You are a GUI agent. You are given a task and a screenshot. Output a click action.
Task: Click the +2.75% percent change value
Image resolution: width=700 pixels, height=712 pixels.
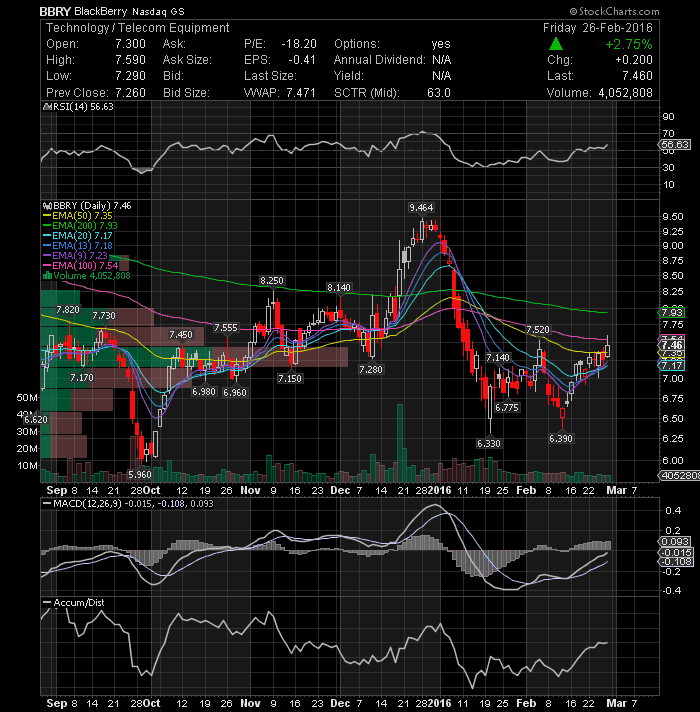click(x=629, y=44)
